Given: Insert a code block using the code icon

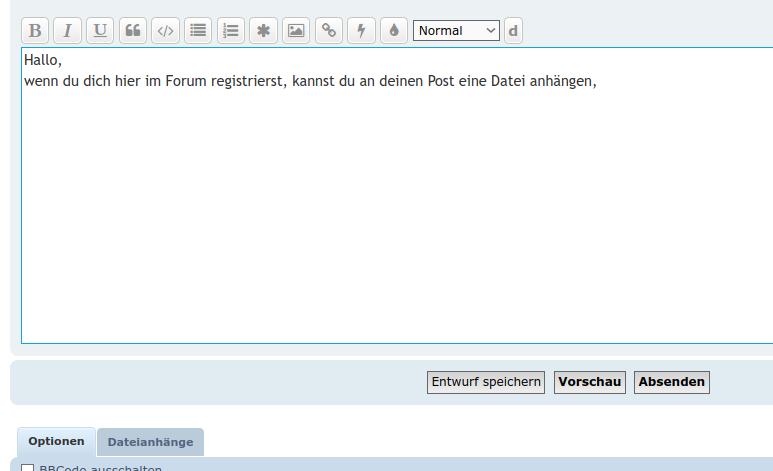Looking at the screenshot, I should pyautogui.click(x=166, y=30).
